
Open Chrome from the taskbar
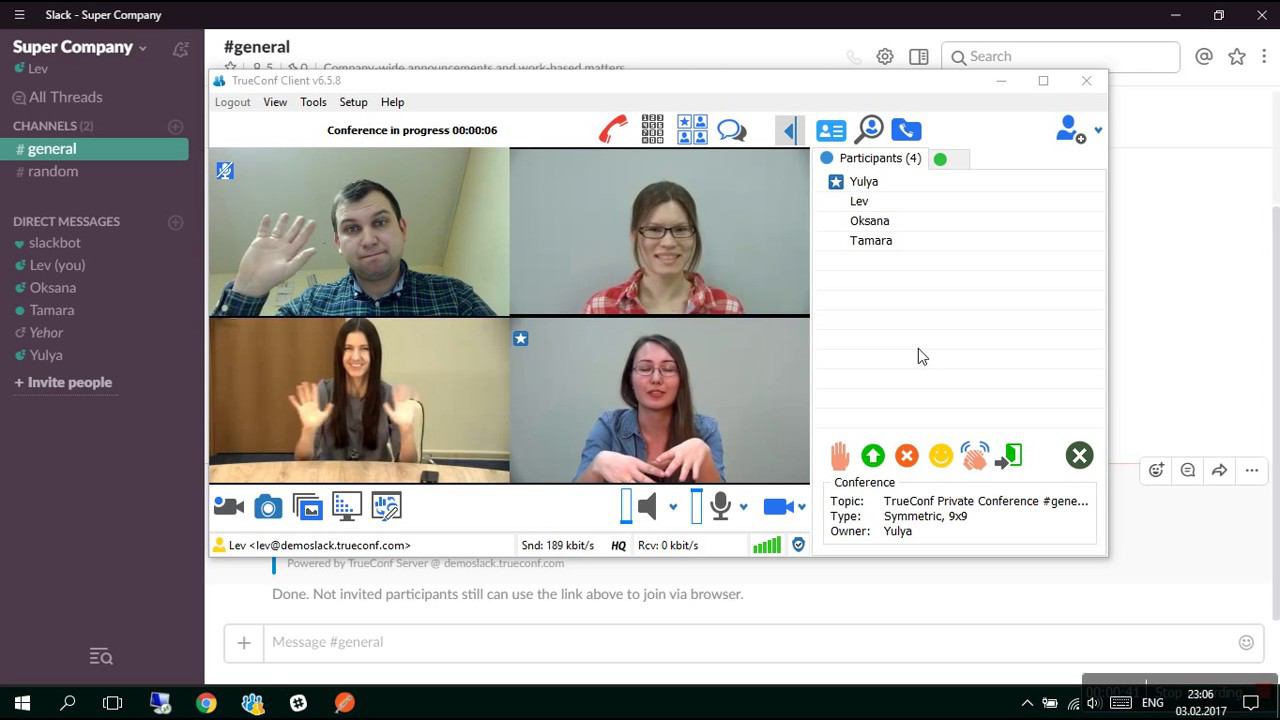[x=206, y=703]
